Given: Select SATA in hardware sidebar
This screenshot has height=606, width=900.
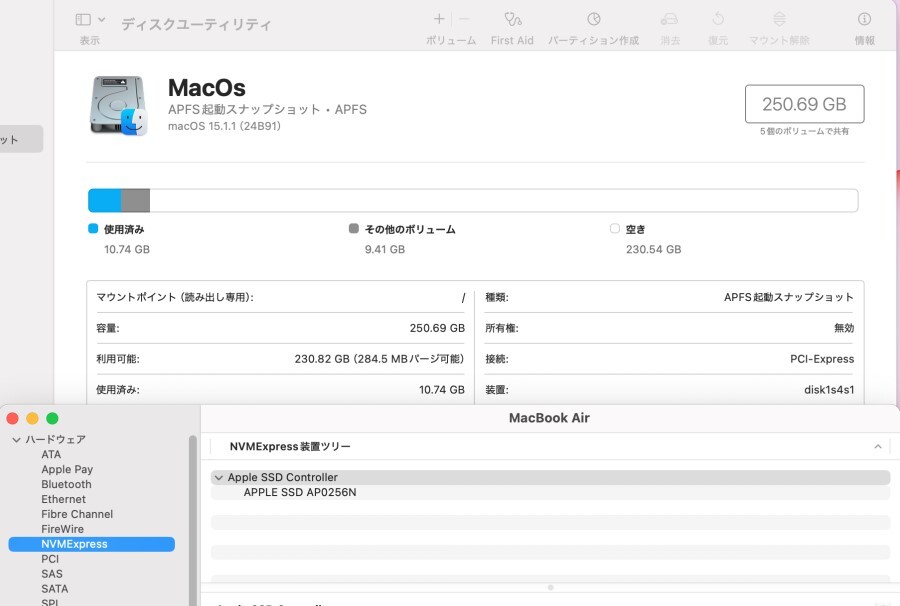Looking at the screenshot, I should tap(55, 588).
